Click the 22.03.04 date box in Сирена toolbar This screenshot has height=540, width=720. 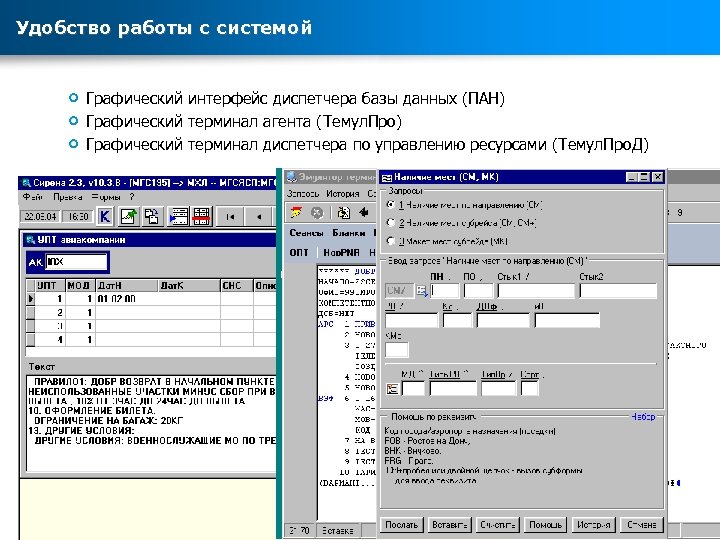(x=41, y=216)
